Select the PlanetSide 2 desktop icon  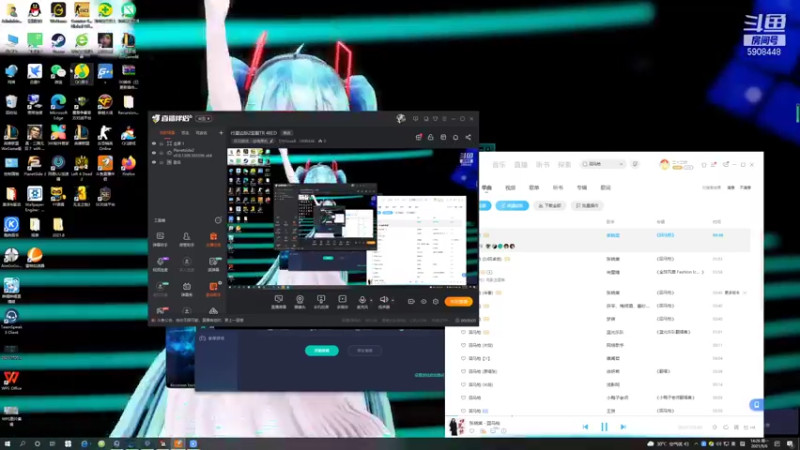tap(35, 163)
